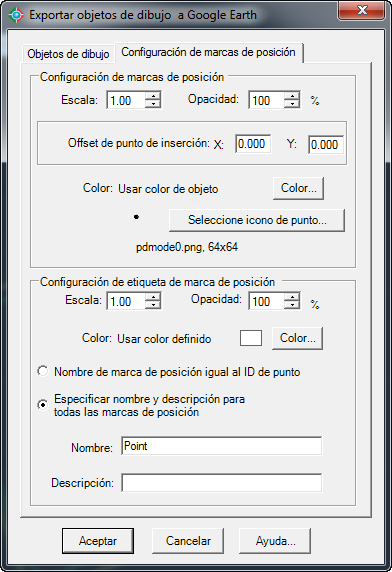Viewport: 392px width, 572px height.
Task: Increase placemark Escala with up arrow
Action: 153,96
